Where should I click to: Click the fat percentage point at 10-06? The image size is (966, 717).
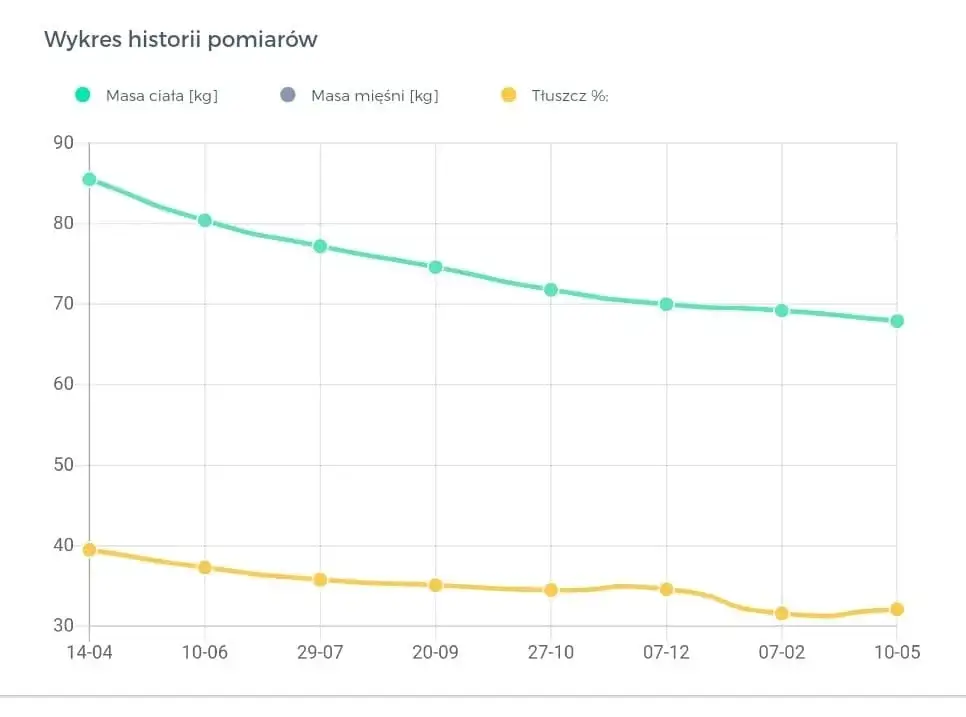click(x=205, y=567)
